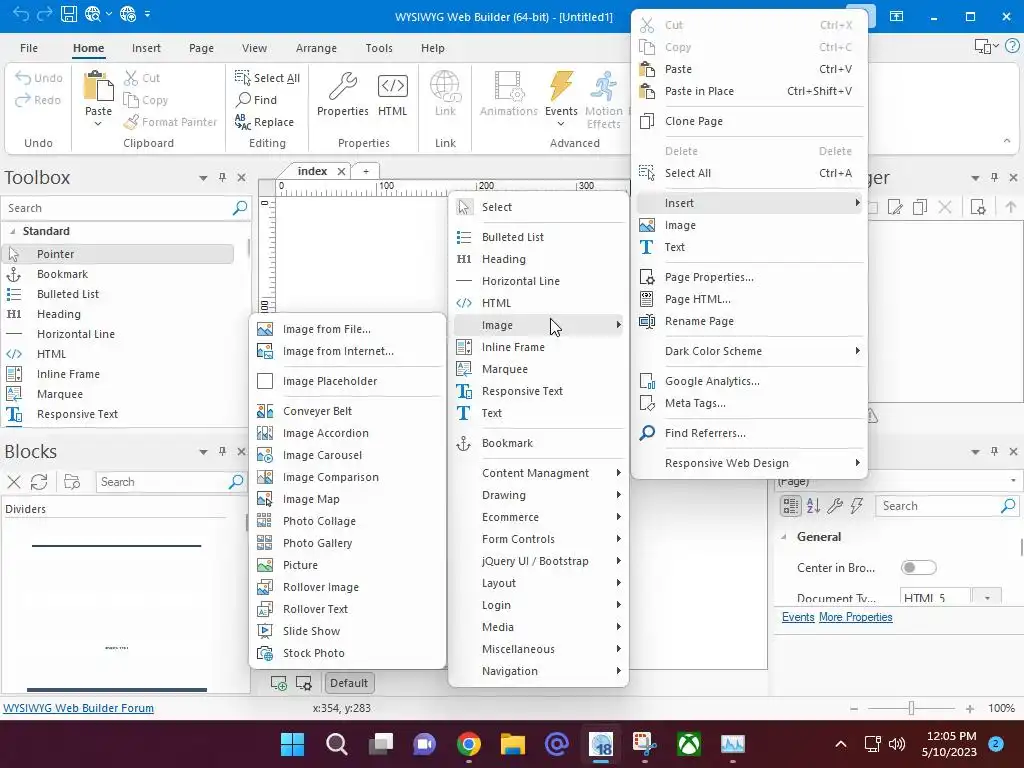Adjust the zoom slider handle
This screenshot has height=768, width=1024.
pyautogui.click(x=911, y=709)
